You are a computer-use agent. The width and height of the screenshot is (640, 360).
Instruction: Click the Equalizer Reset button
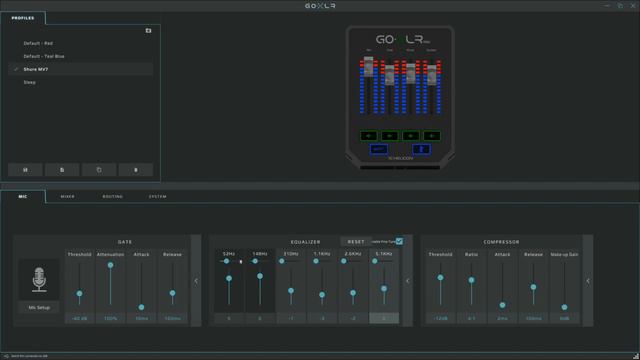coord(356,242)
